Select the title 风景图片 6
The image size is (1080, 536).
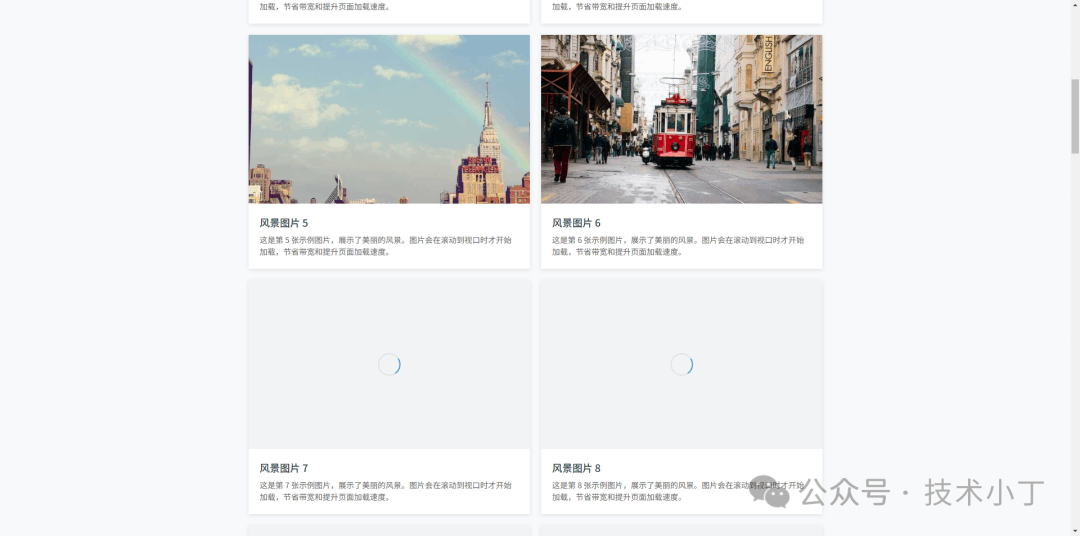[x=576, y=223]
